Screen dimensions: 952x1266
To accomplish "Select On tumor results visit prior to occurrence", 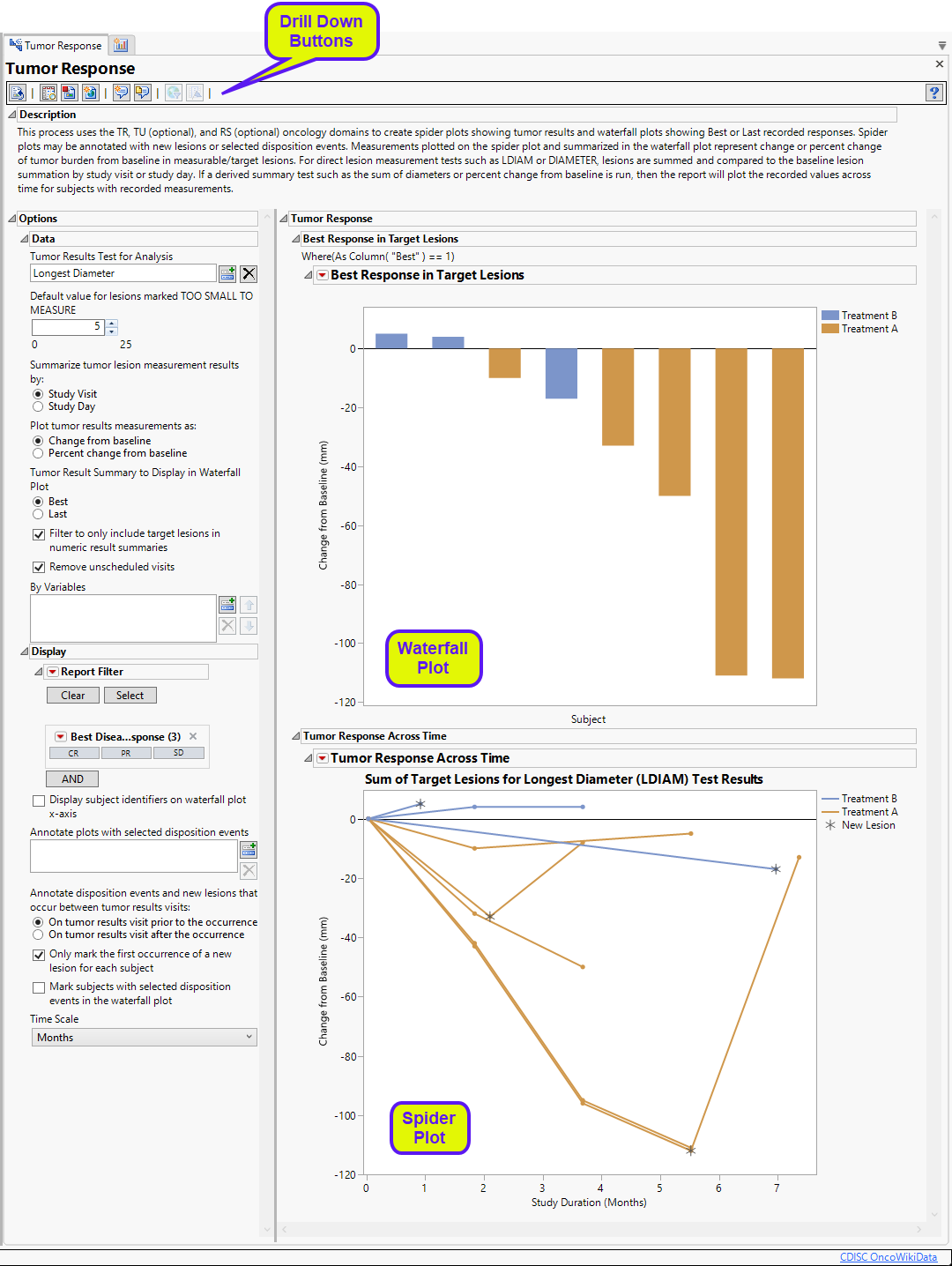I will click(x=38, y=922).
